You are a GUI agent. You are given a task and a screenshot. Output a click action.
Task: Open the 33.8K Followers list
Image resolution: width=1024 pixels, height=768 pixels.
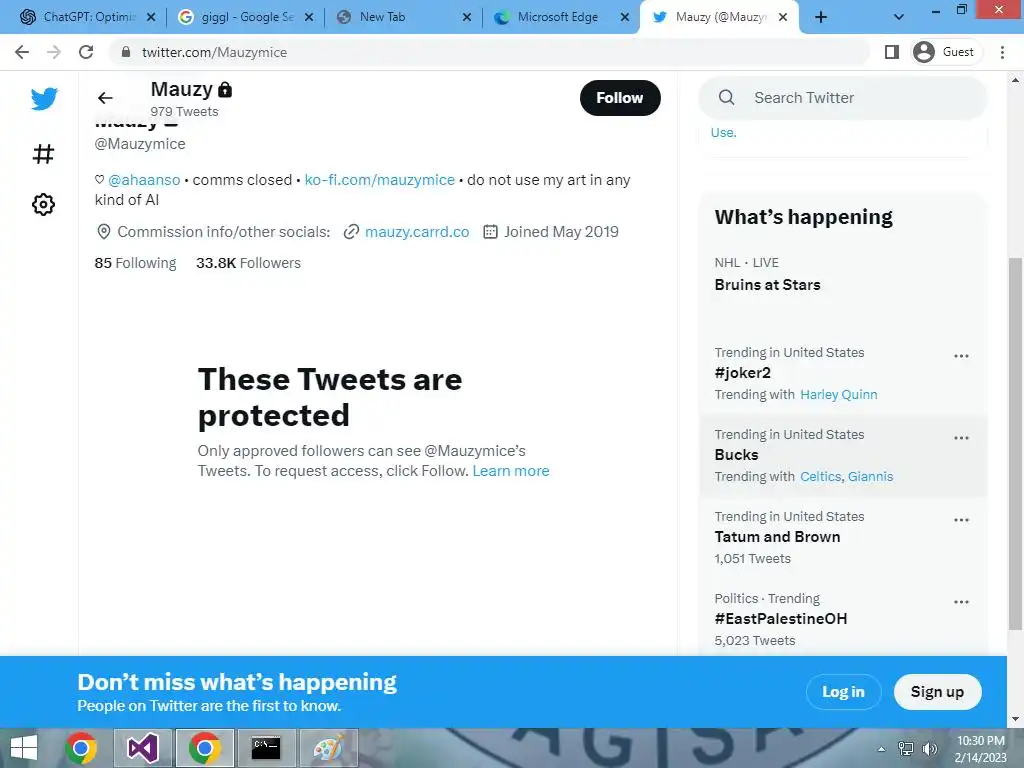[248, 263]
